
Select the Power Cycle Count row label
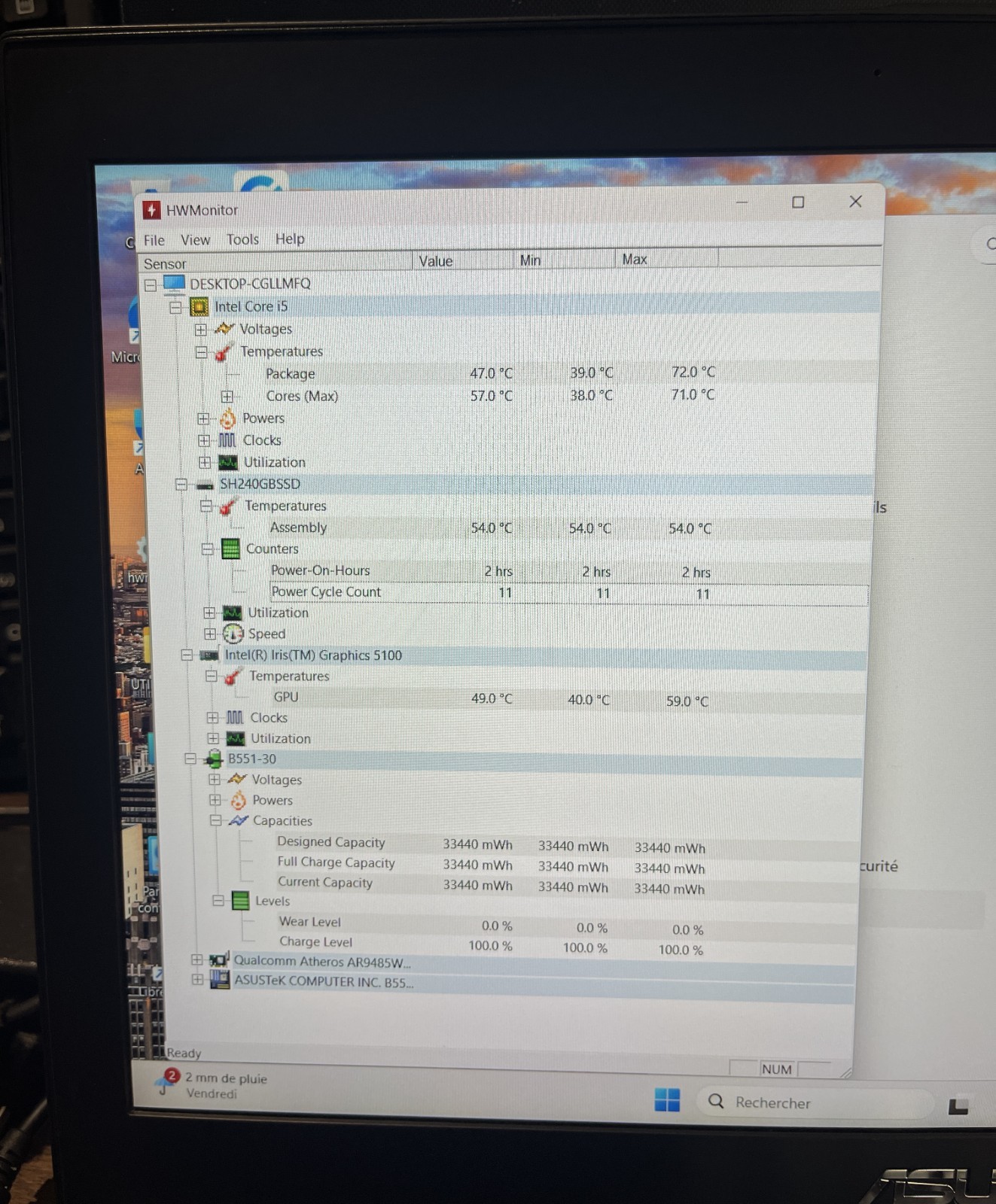click(x=326, y=591)
